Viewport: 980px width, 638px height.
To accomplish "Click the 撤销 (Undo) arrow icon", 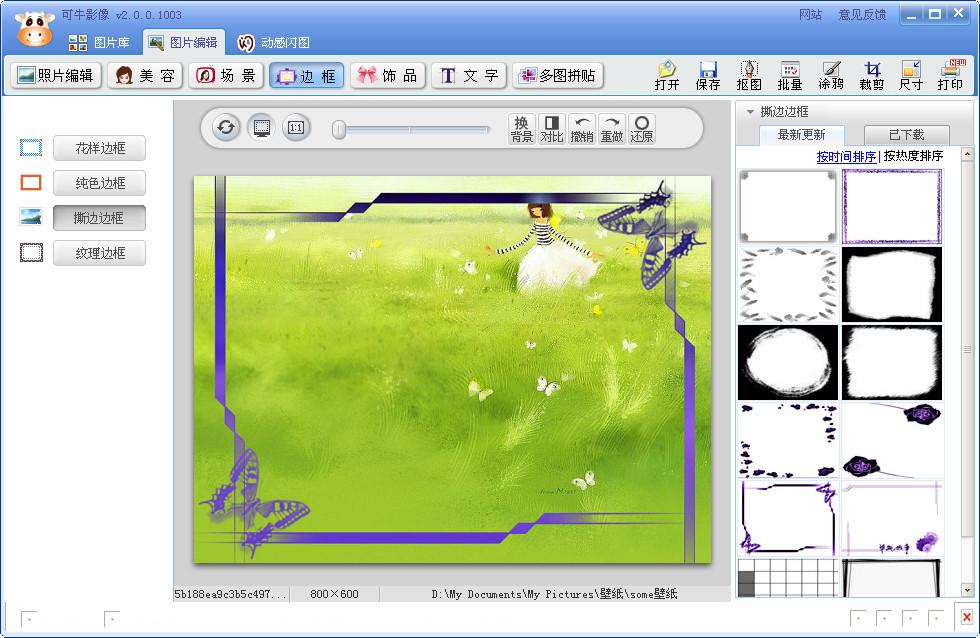I will [x=581, y=128].
